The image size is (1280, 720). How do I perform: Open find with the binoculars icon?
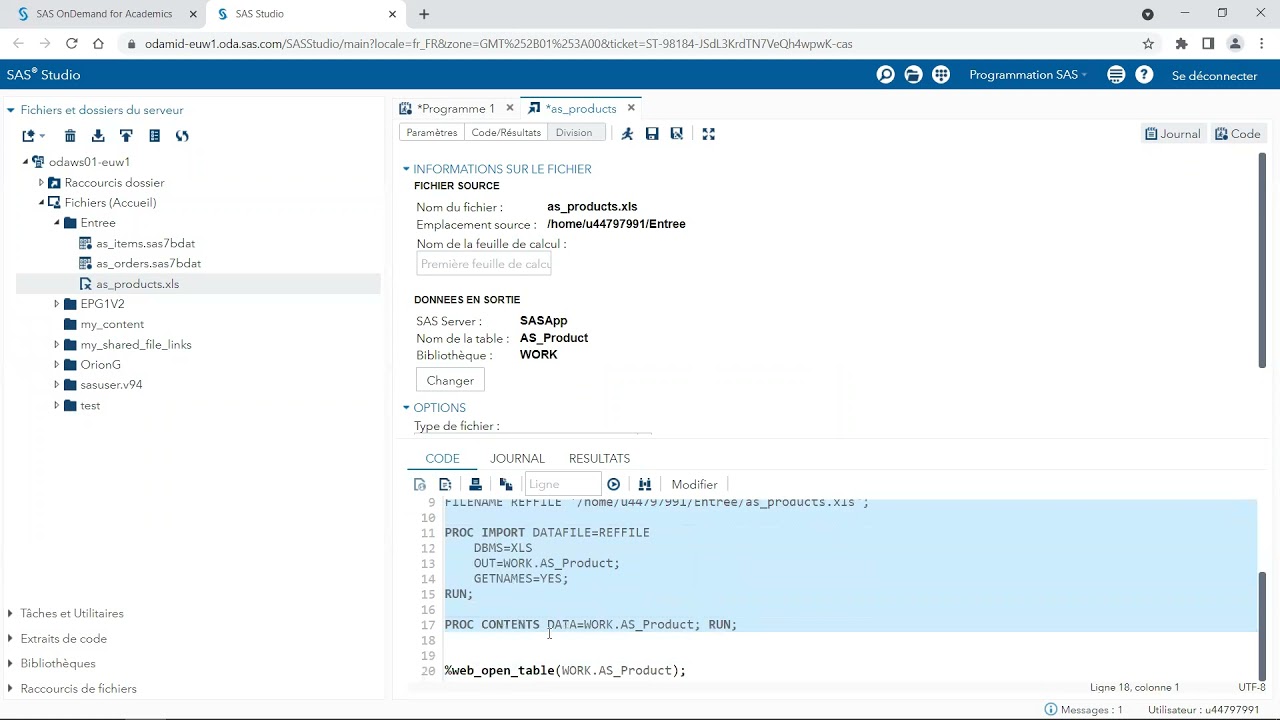(645, 484)
